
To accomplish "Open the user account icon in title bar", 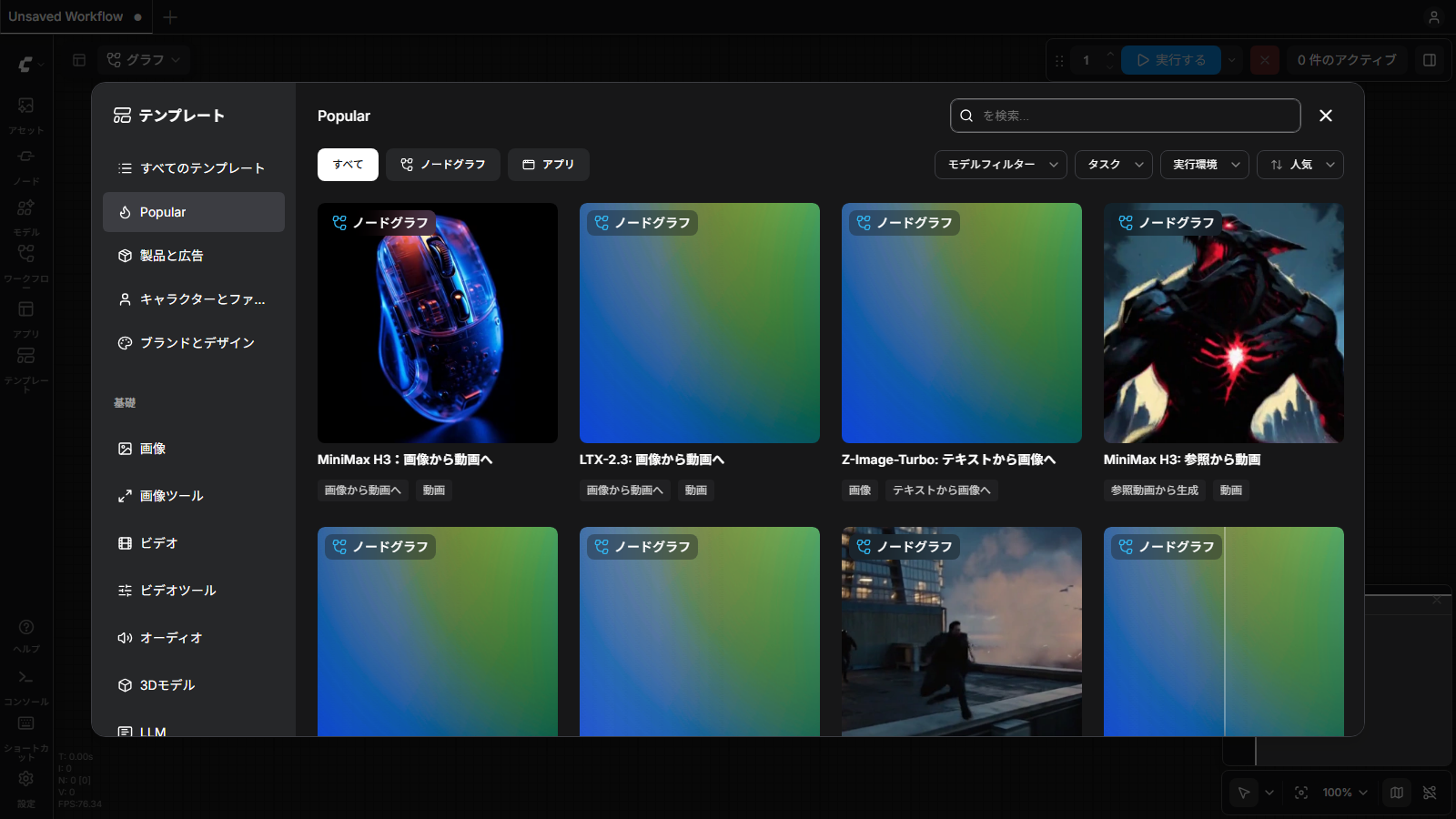I will (x=1434, y=16).
